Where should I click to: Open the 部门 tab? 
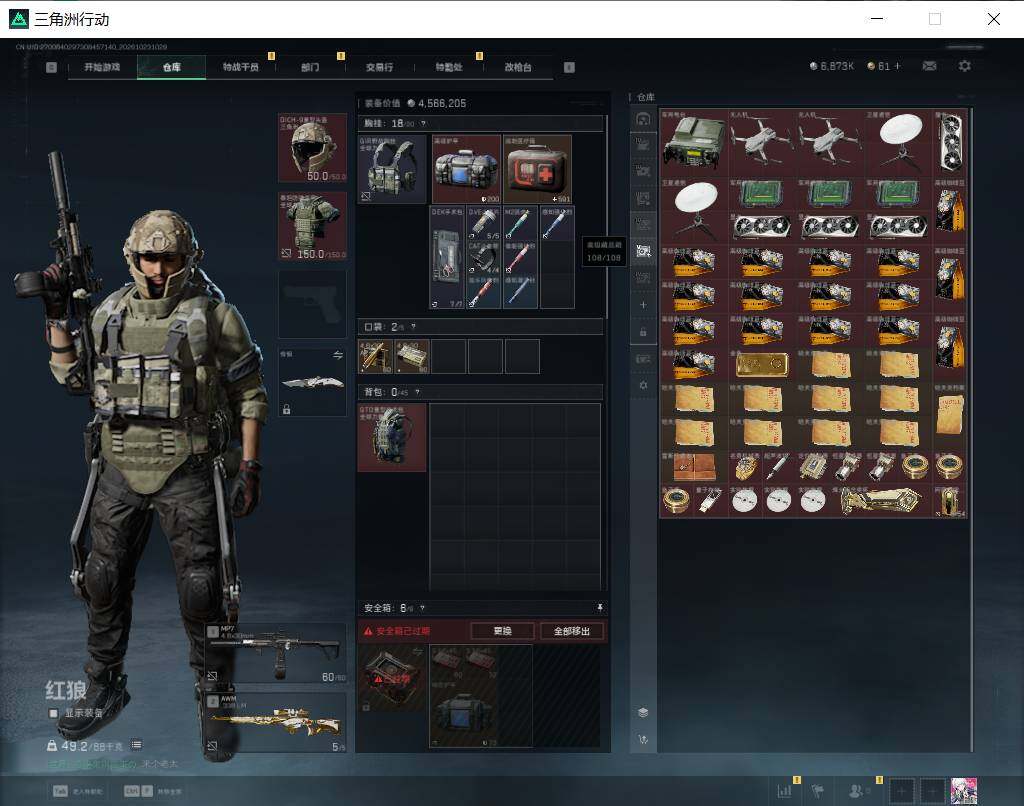click(x=310, y=67)
